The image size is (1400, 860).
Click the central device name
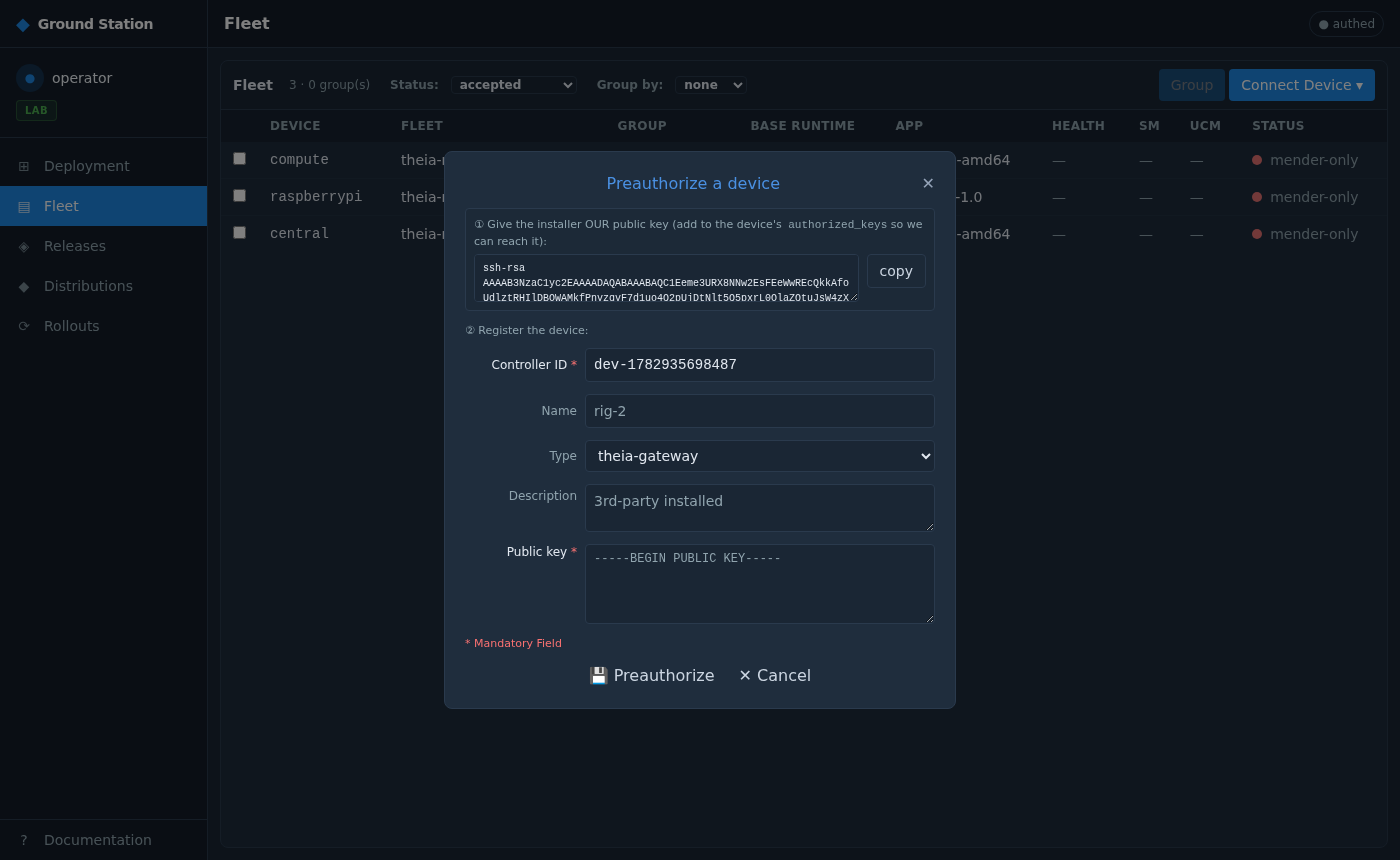(299, 234)
